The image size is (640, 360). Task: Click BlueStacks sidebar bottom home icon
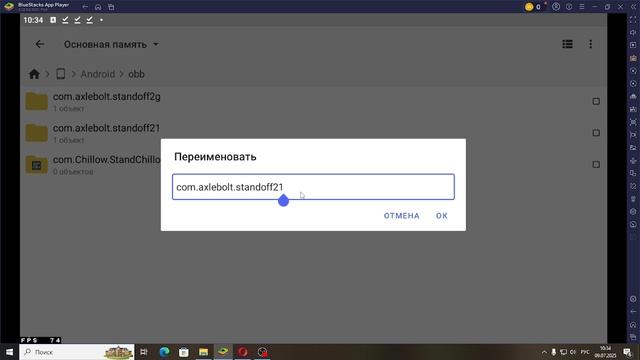[633, 325]
